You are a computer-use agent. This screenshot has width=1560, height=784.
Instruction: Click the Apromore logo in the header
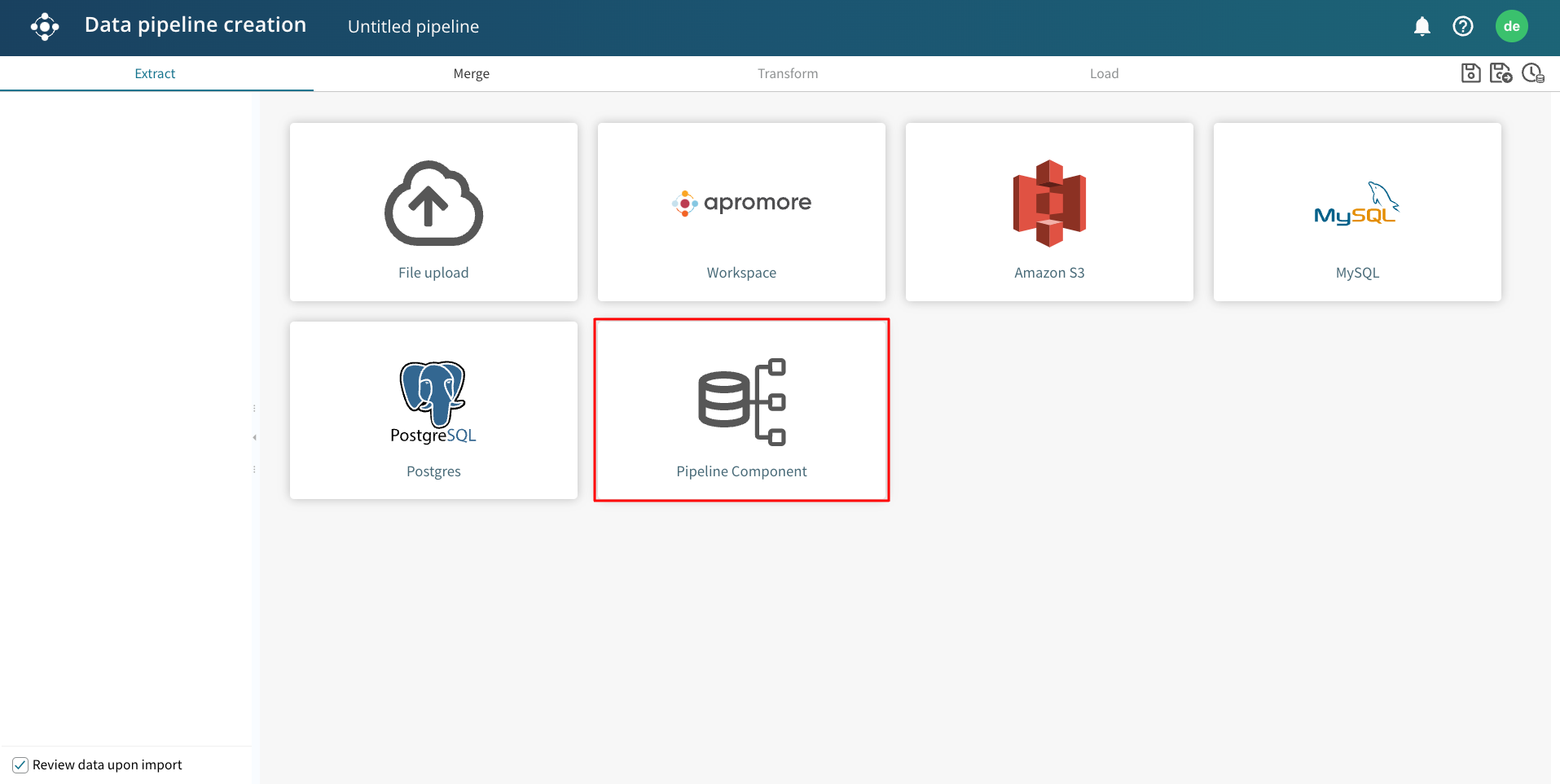(45, 27)
